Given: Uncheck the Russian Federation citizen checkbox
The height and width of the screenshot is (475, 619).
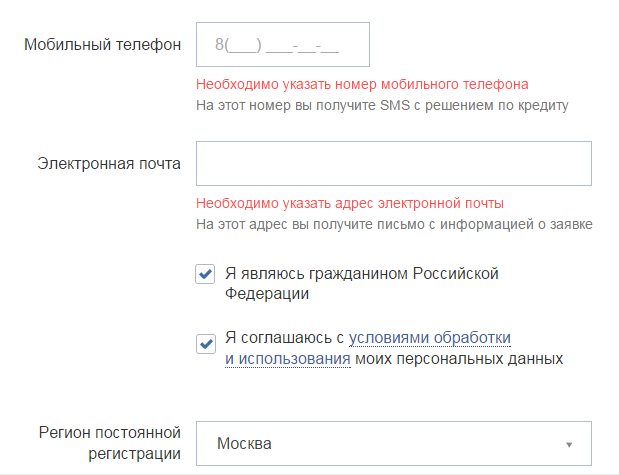Looking at the screenshot, I should coord(205,274).
